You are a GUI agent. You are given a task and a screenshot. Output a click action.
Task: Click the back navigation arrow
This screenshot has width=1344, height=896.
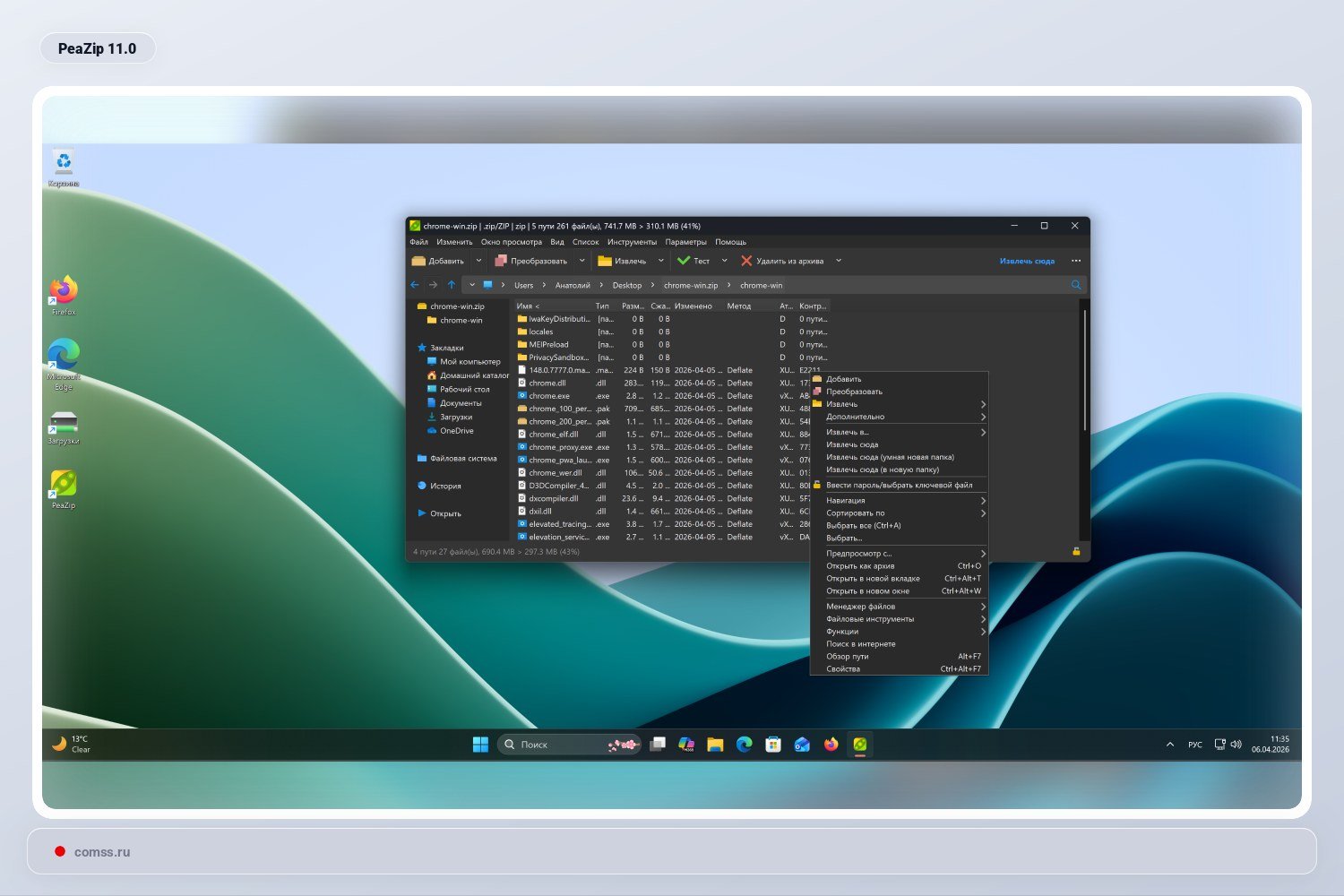(415, 285)
